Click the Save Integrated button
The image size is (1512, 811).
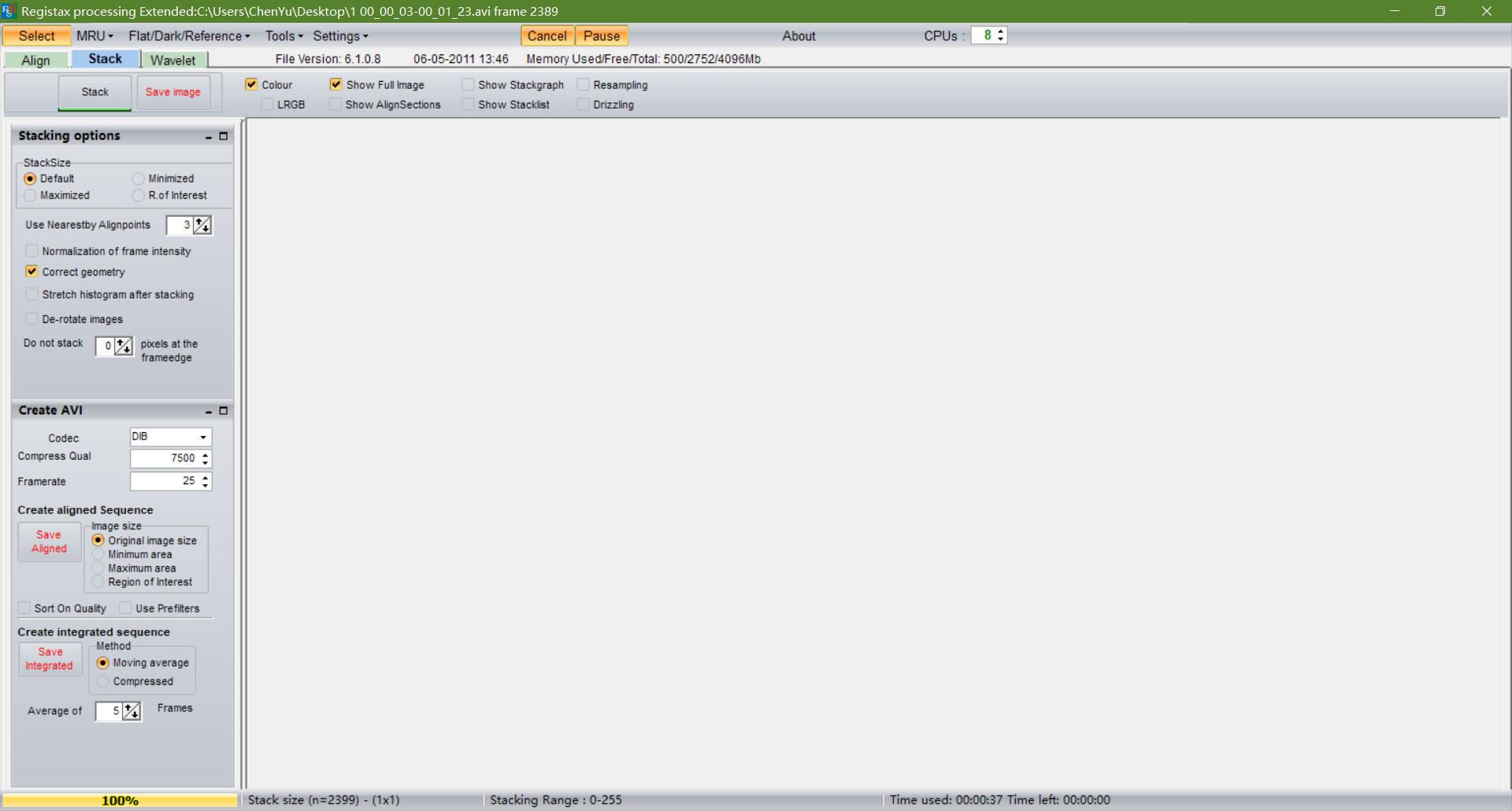click(50, 659)
